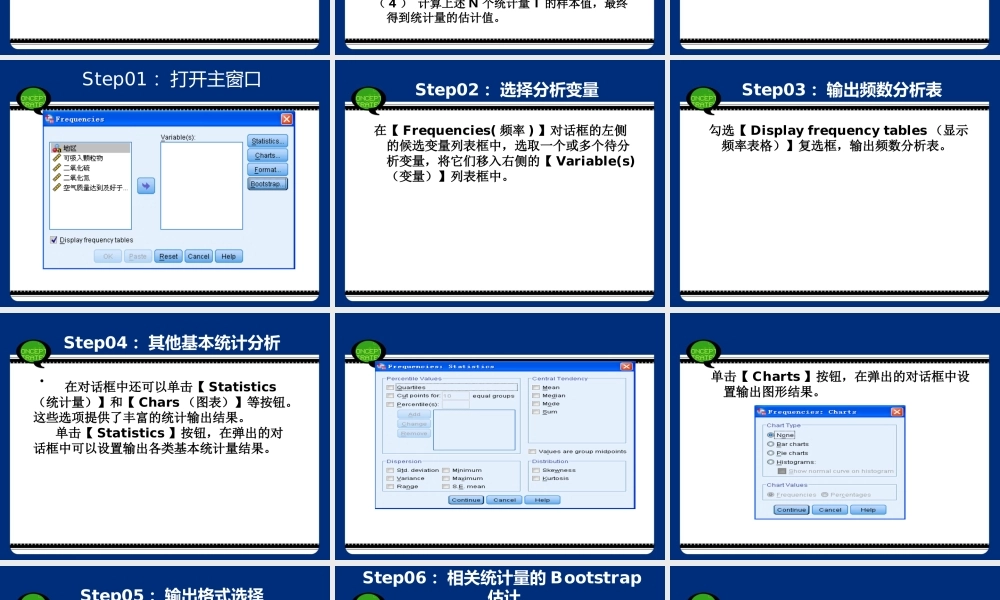
Task: Open Statistics dialog via Statistics button
Action: click(268, 141)
